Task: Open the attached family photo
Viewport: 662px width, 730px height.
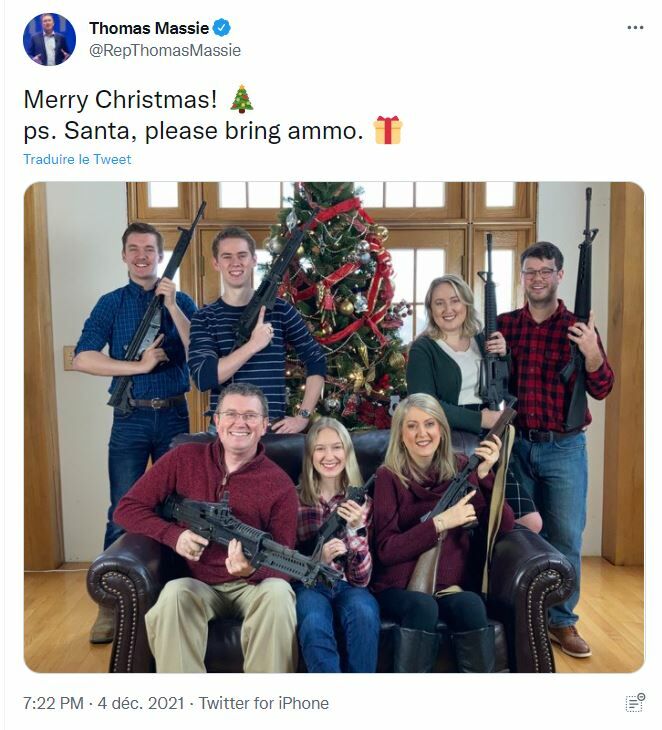Action: click(x=334, y=427)
